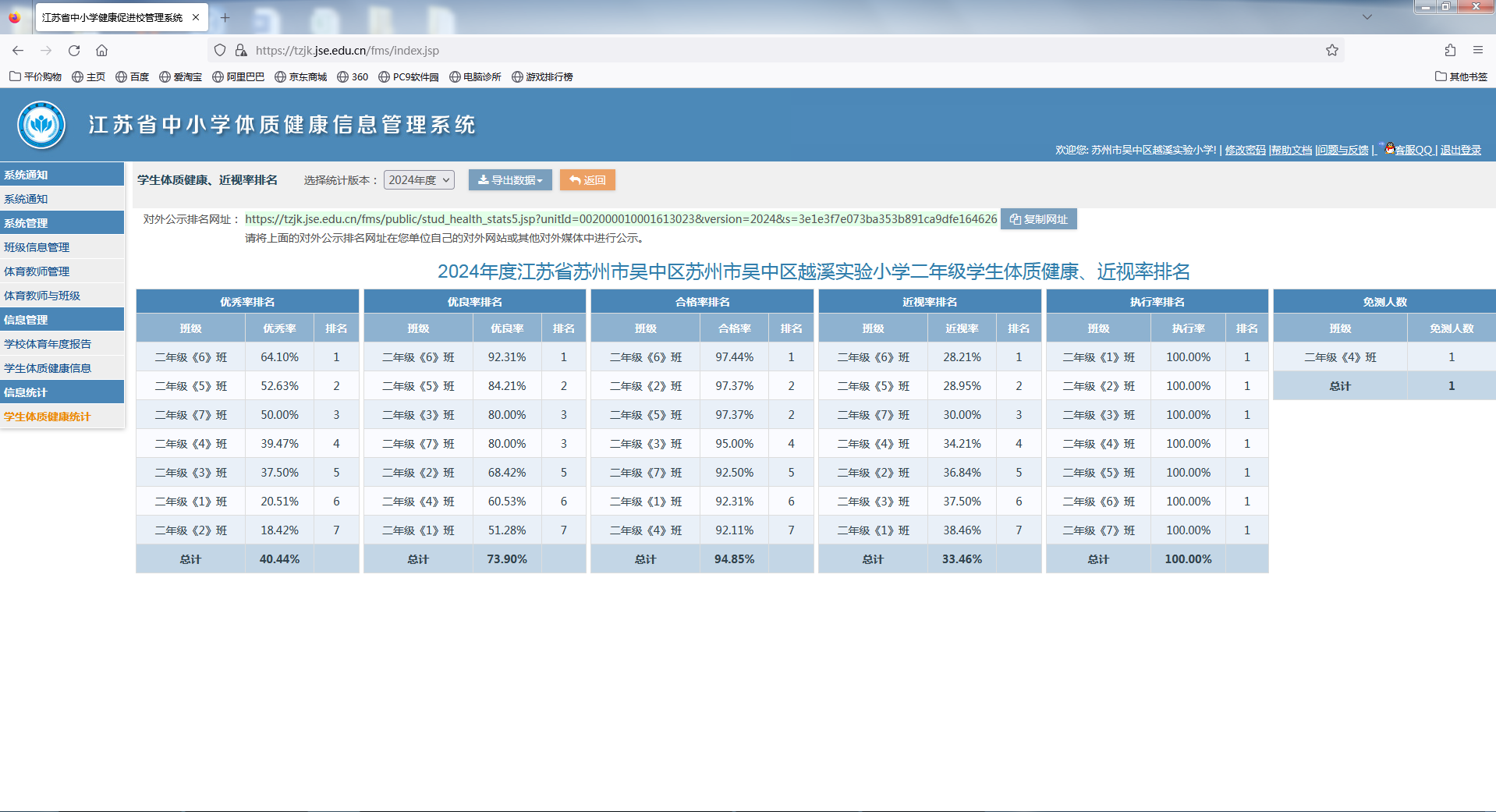
Task: Open 体育教师与班级 in sidebar
Action: (x=62, y=296)
